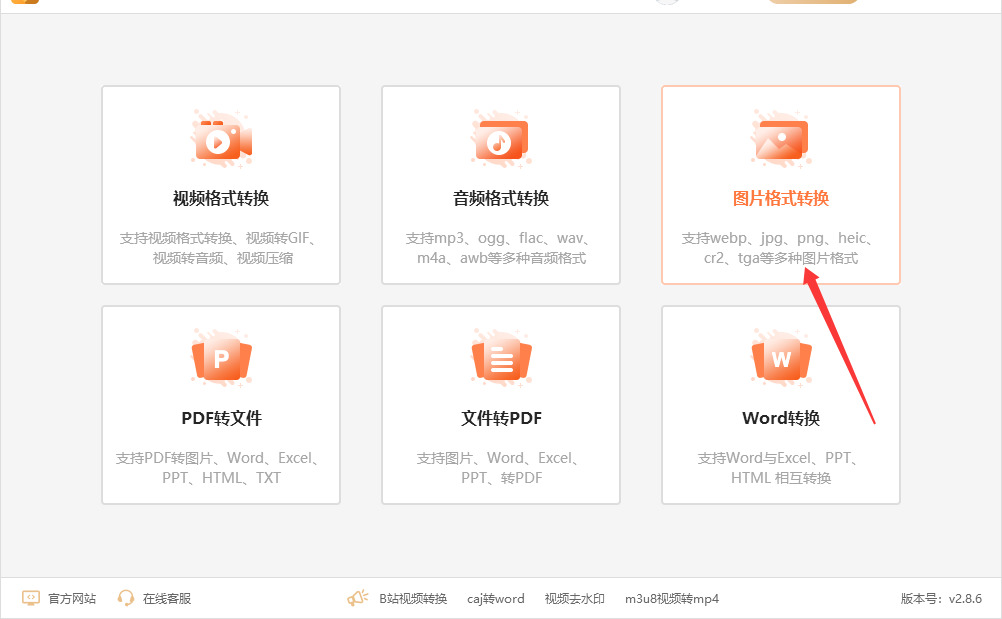Select the 音频格式转换 title
This screenshot has width=1002, height=619.
pyautogui.click(x=501, y=199)
